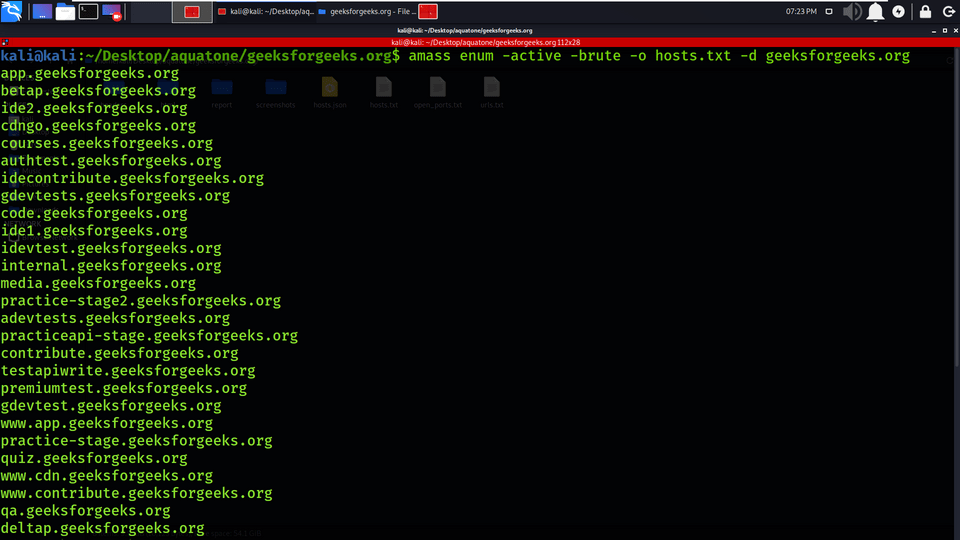Click the line qa.geeksforgeeks.org
960x540 pixels.
[x=85, y=511]
